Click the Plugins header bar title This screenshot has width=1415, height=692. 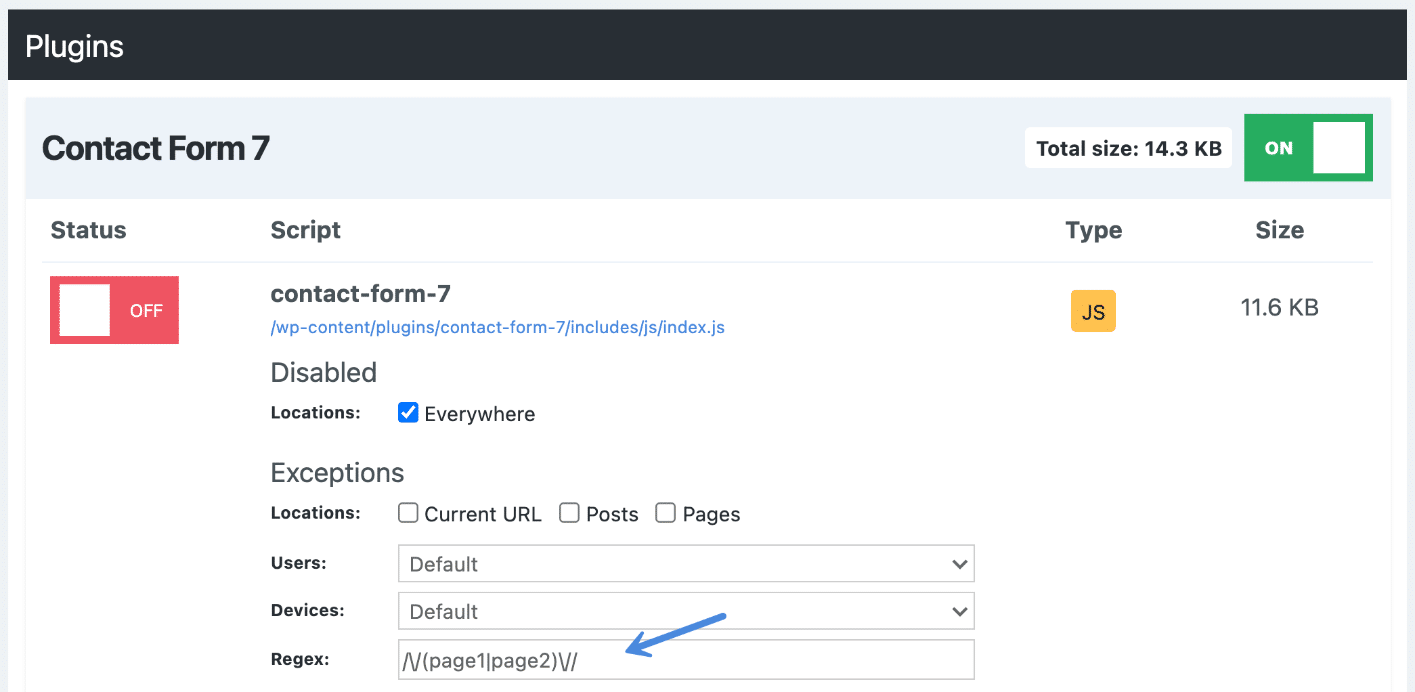(74, 45)
